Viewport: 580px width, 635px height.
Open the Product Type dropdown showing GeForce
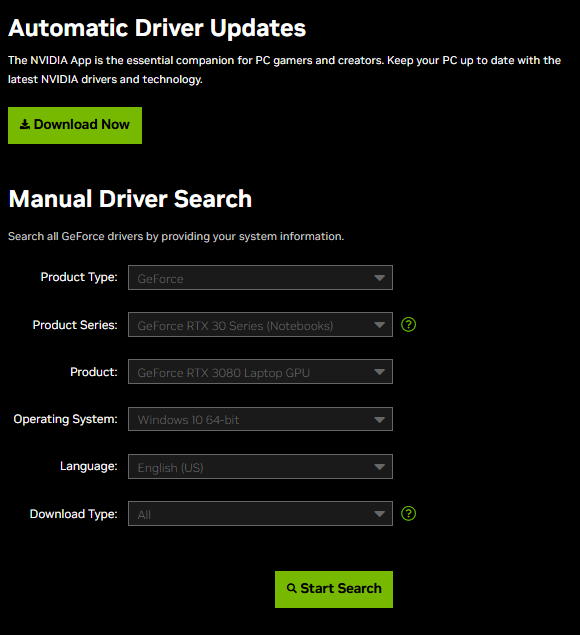(260, 277)
